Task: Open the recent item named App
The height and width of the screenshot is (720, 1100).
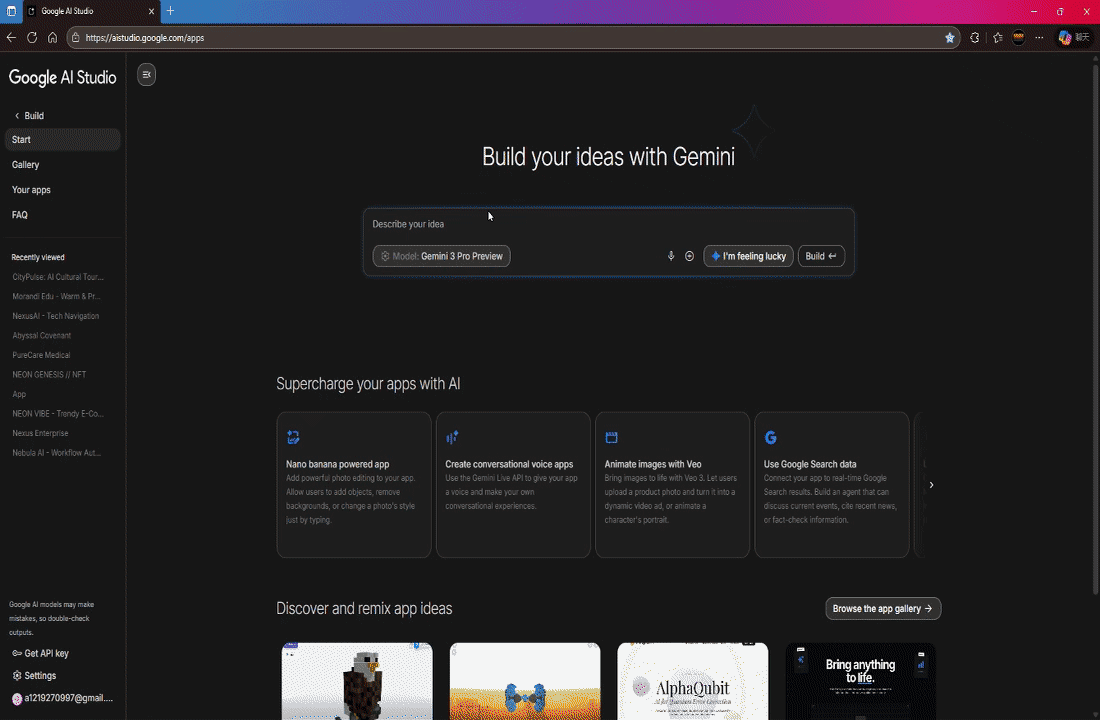Action: pos(19,394)
